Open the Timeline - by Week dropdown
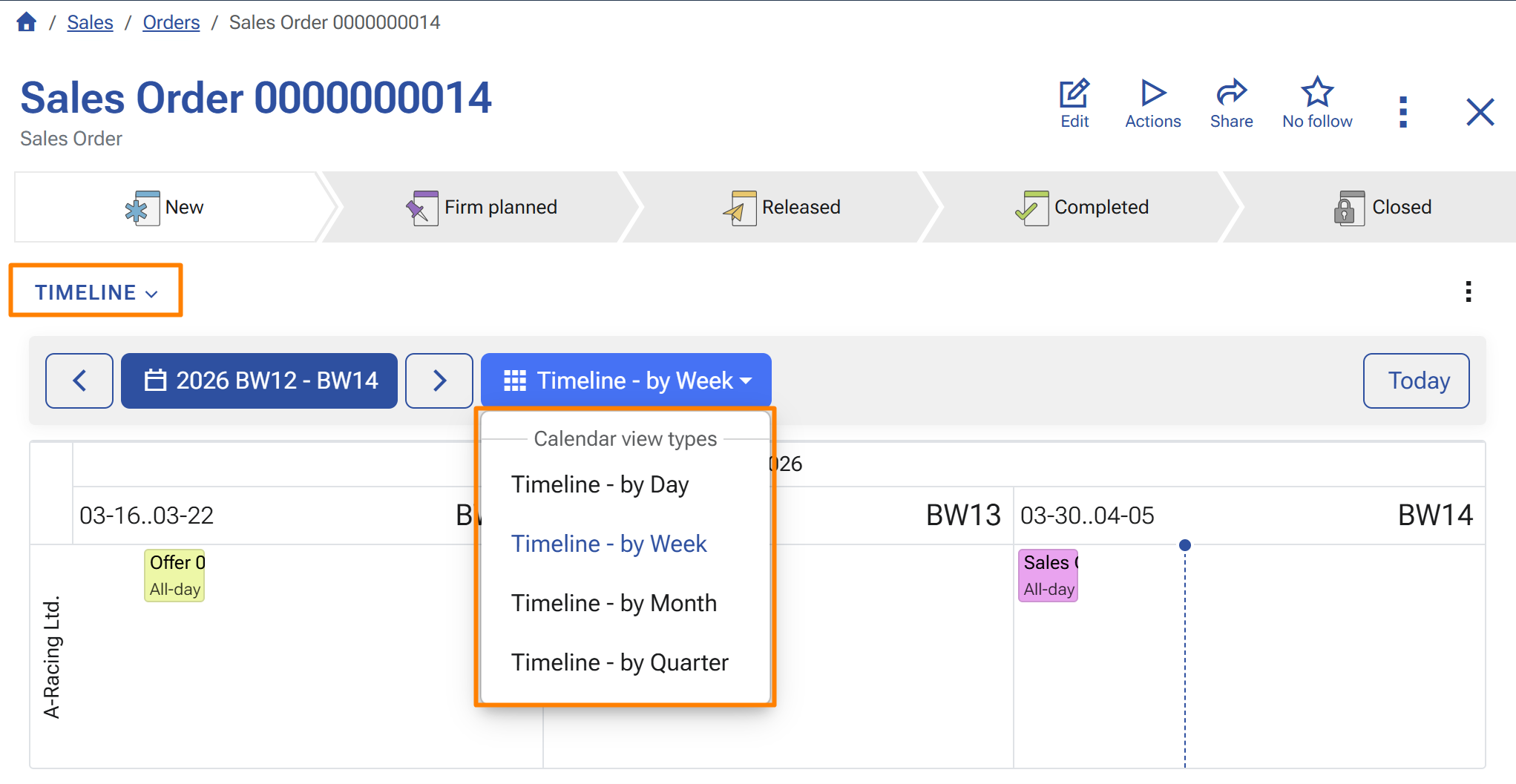The width and height of the screenshot is (1516, 784). [x=625, y=381]
